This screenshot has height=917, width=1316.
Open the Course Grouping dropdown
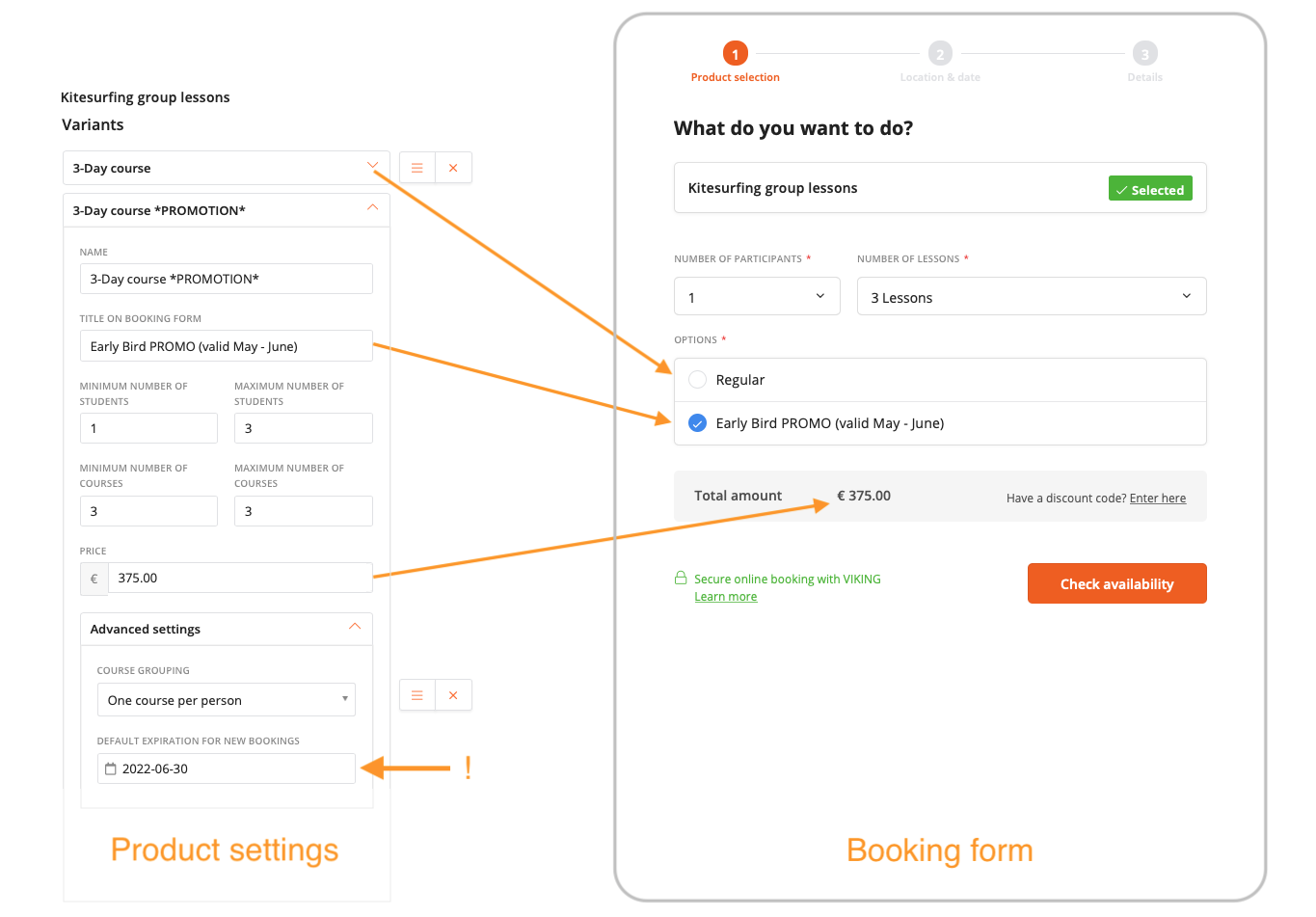point(226,699)
